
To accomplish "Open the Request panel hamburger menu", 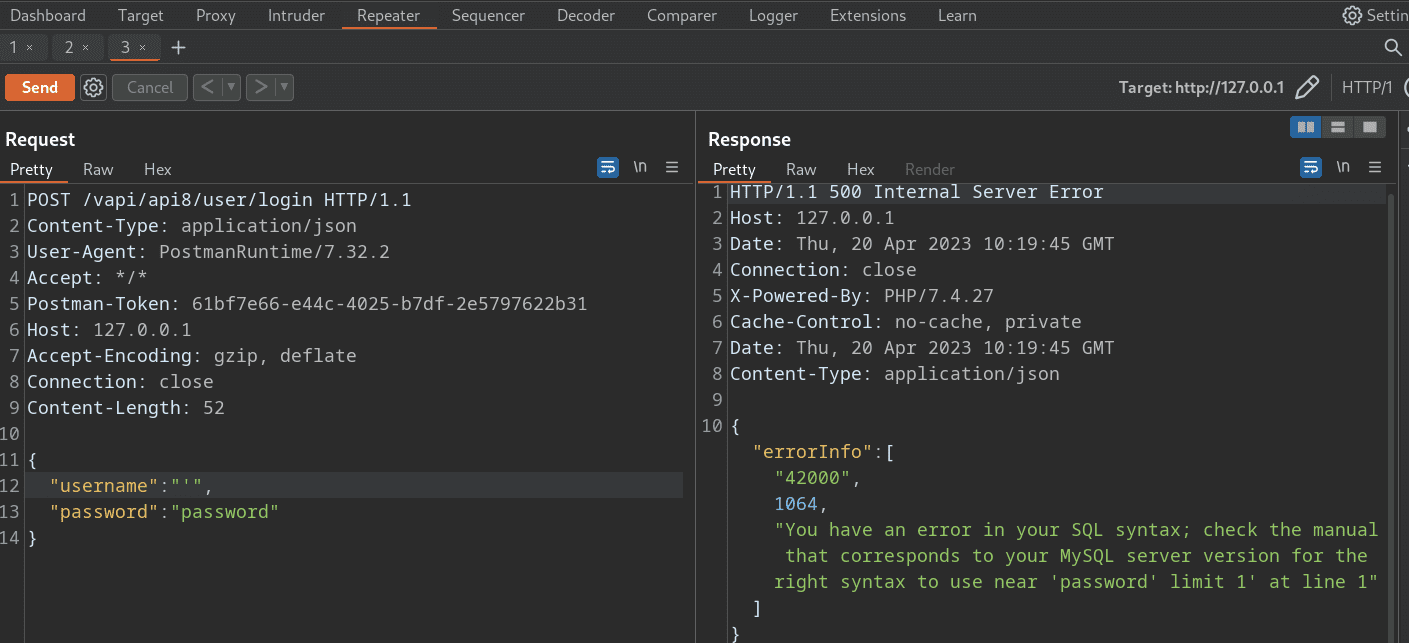I will [x=672, y=167].
